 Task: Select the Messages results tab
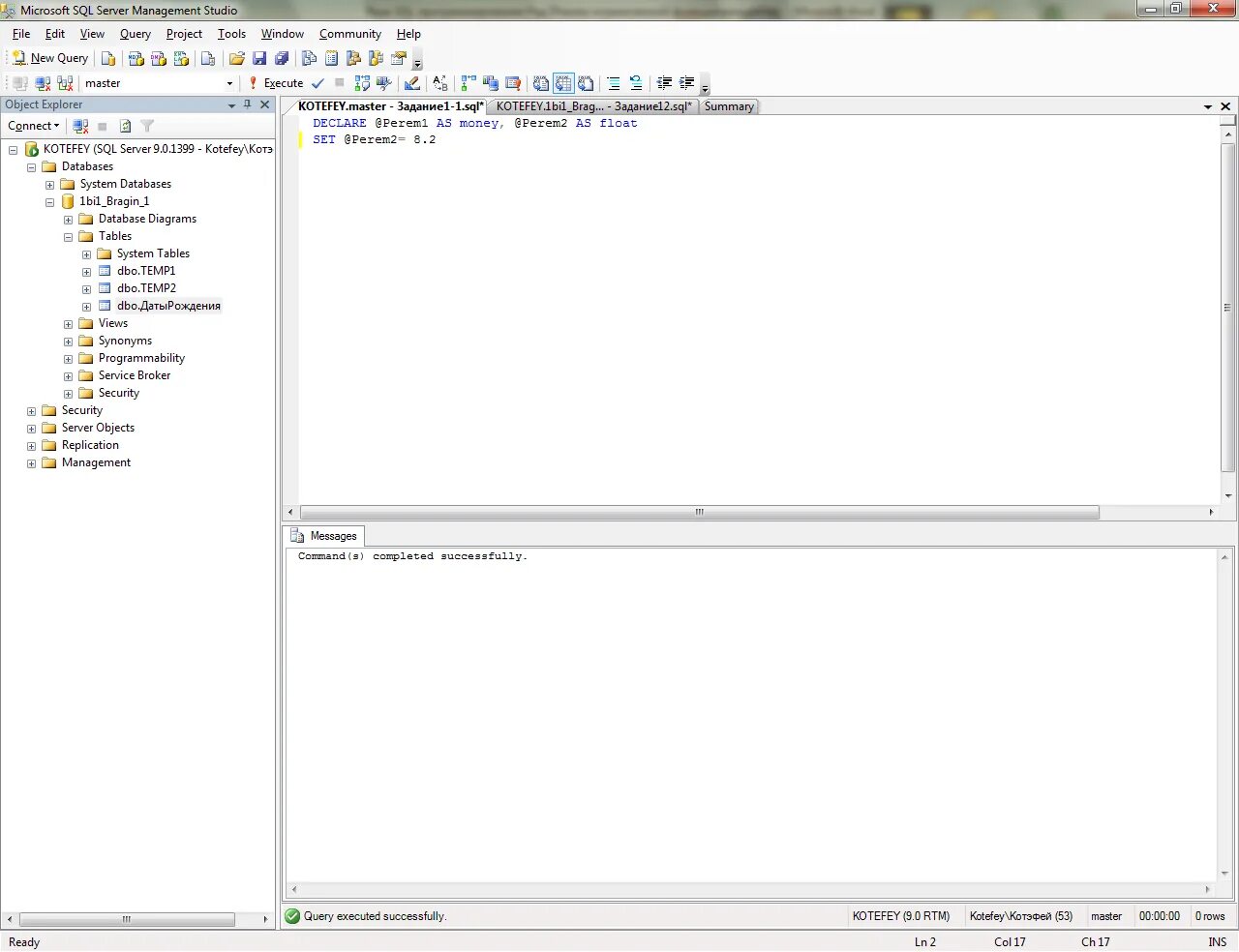tap(324, 536)
